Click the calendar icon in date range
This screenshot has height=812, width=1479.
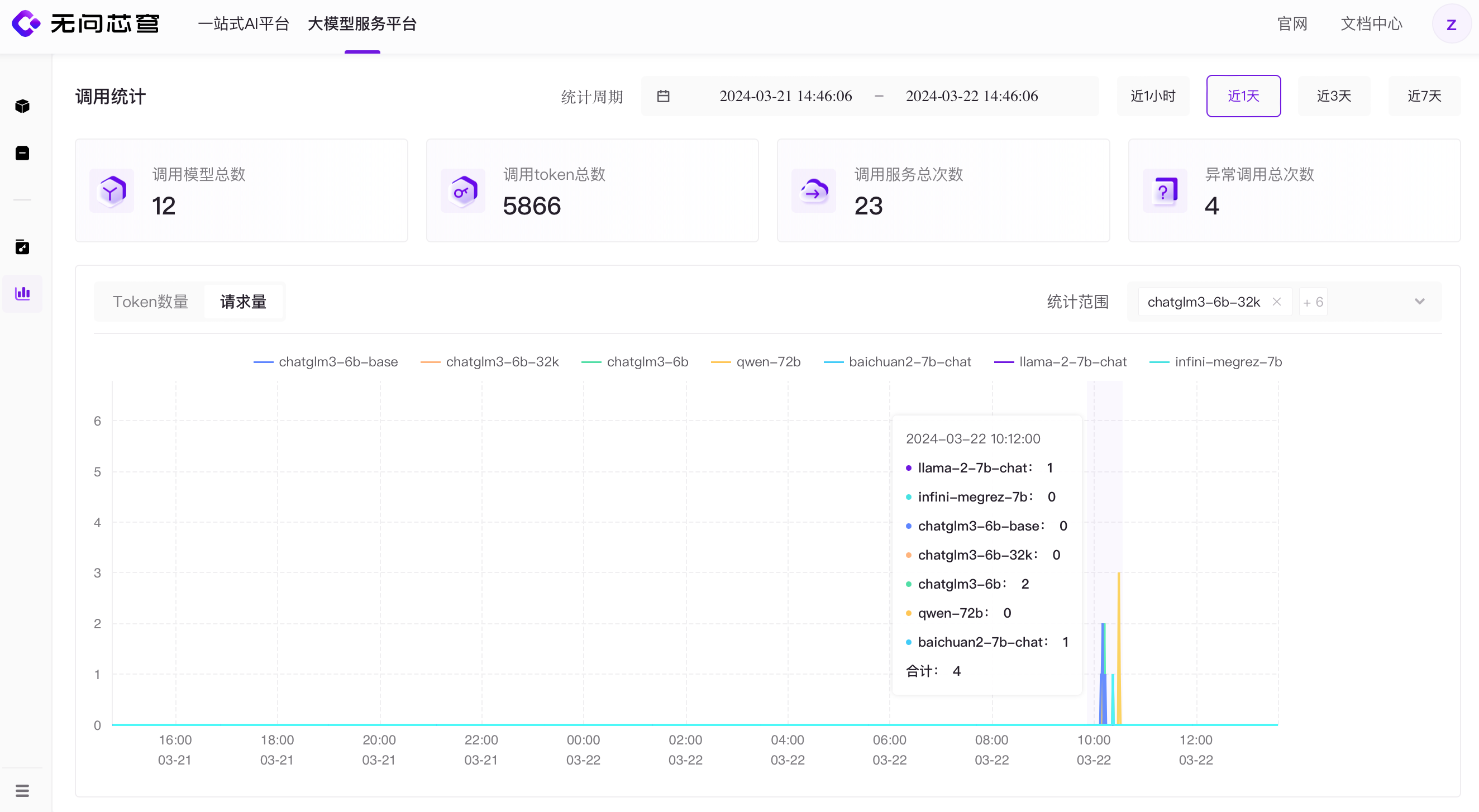(663, 96)
